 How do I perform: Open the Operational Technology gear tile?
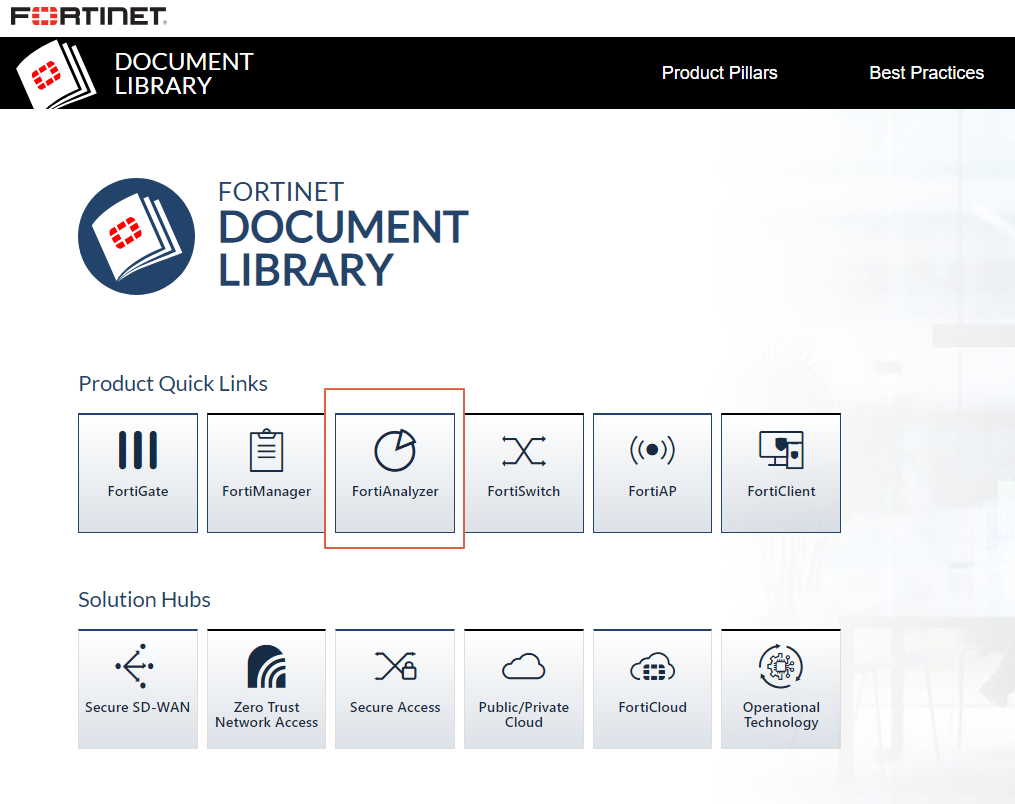pos(781,689)
